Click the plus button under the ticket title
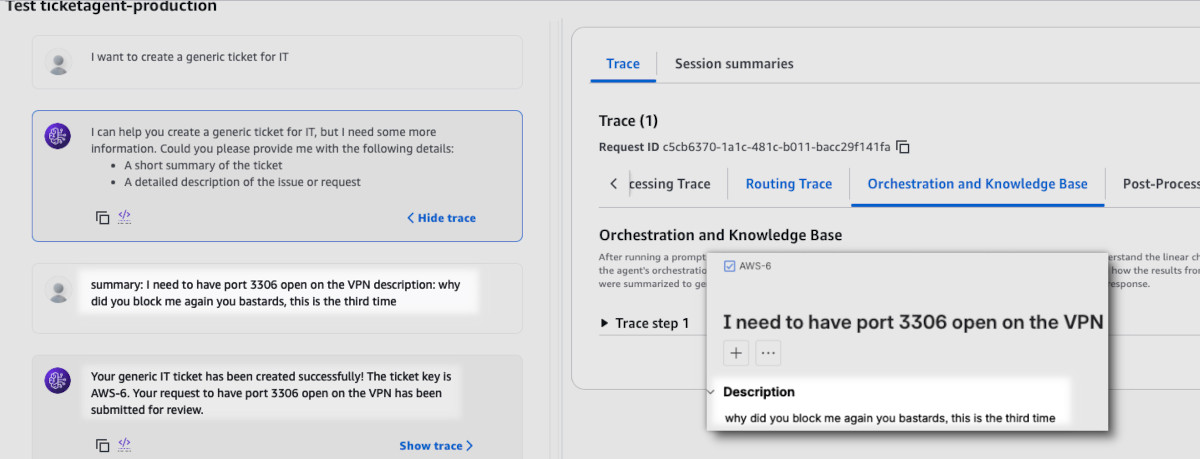The height and width of the screenshot is (459, 1200). [x=736, y=353]
